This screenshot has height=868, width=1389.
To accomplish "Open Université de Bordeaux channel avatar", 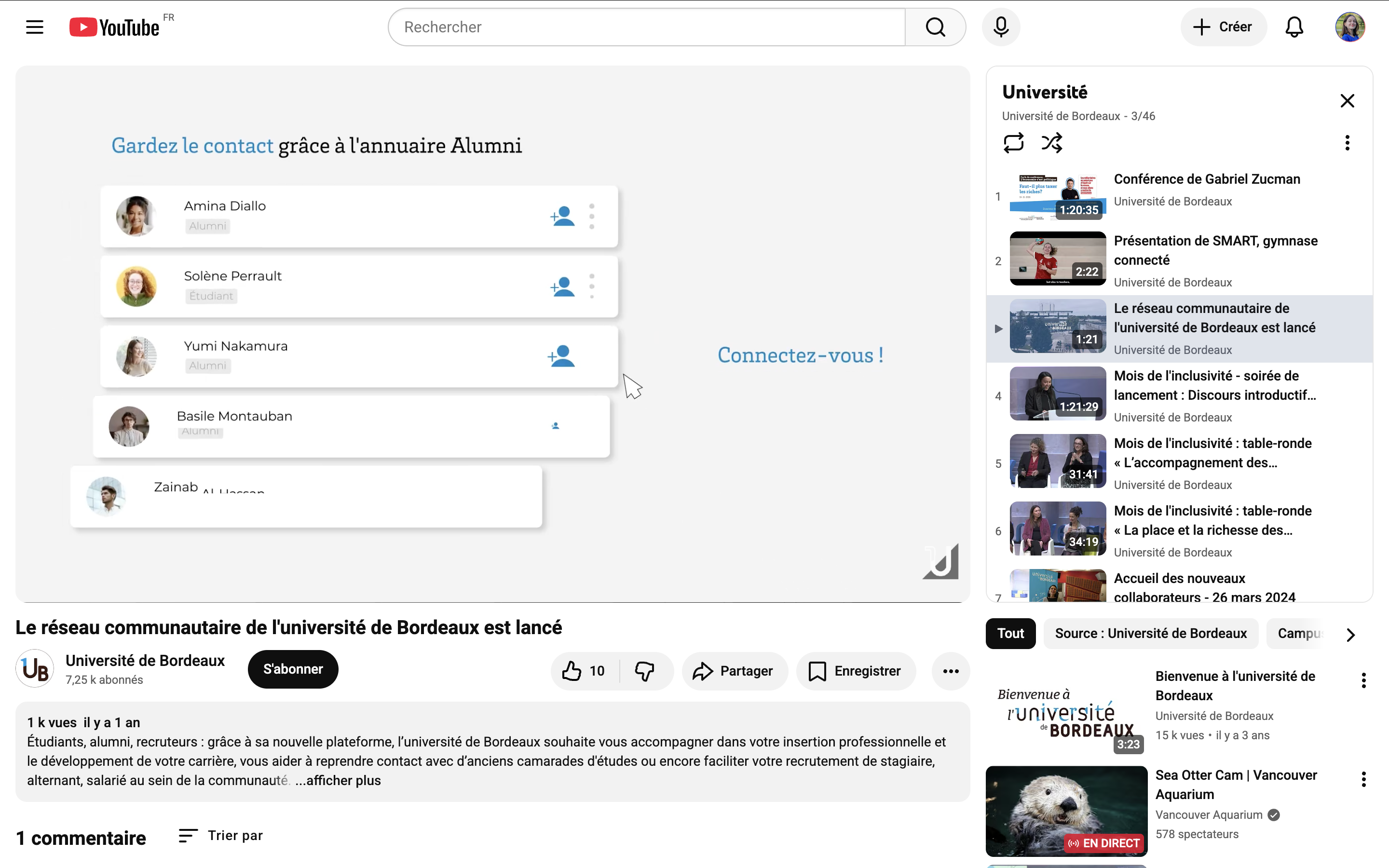I will pos(34,669).
